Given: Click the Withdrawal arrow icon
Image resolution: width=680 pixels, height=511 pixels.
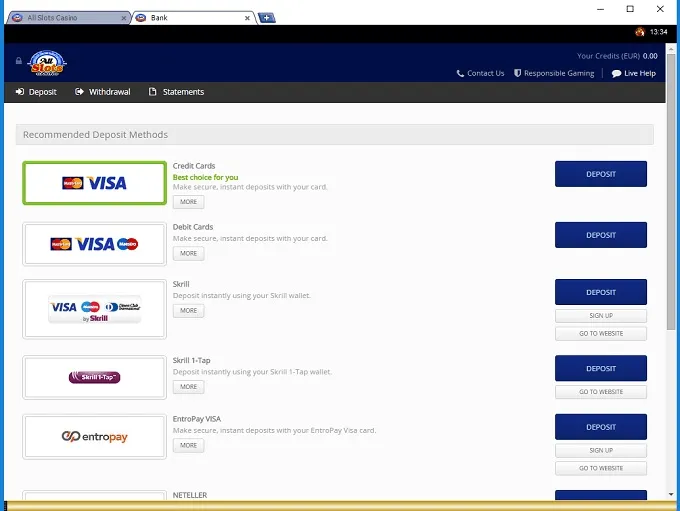Looking at the screenshot, I should [x=79, y=92].
